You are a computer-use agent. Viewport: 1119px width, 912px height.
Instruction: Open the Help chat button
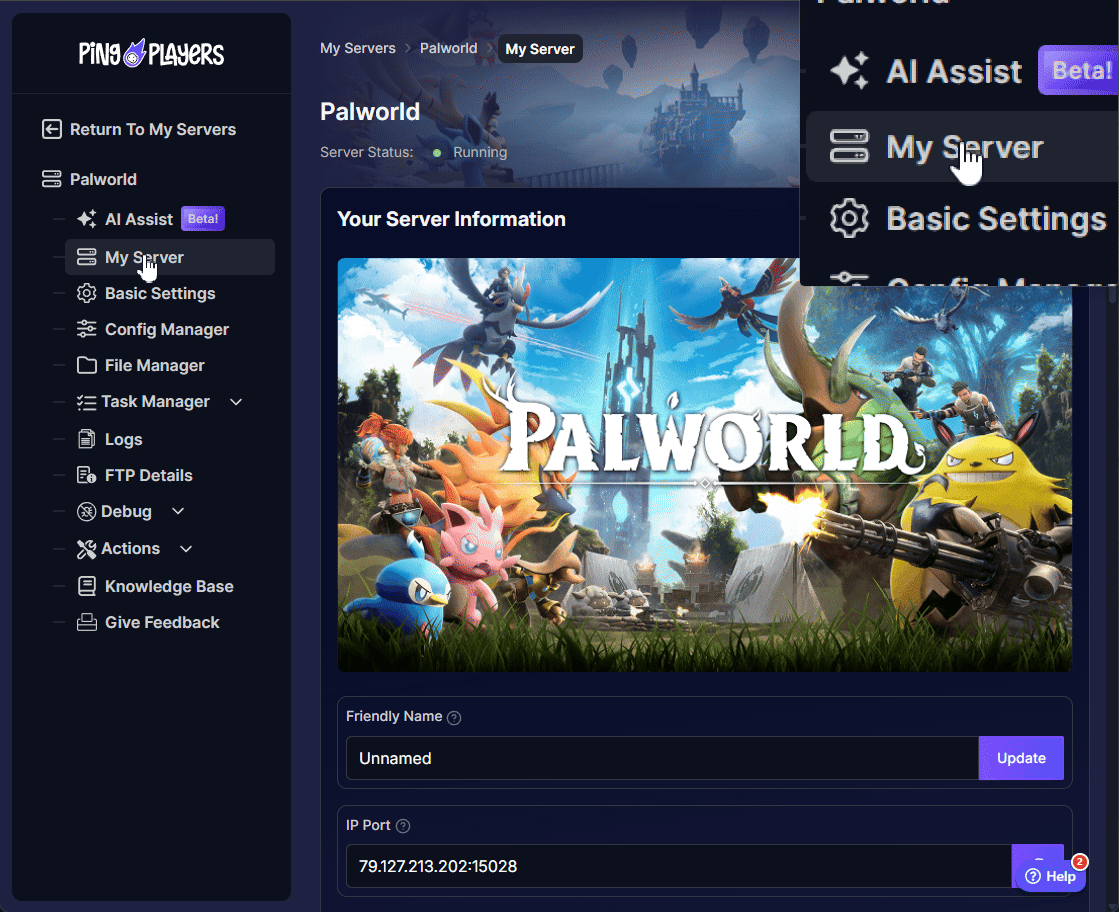click(1050, 876)
